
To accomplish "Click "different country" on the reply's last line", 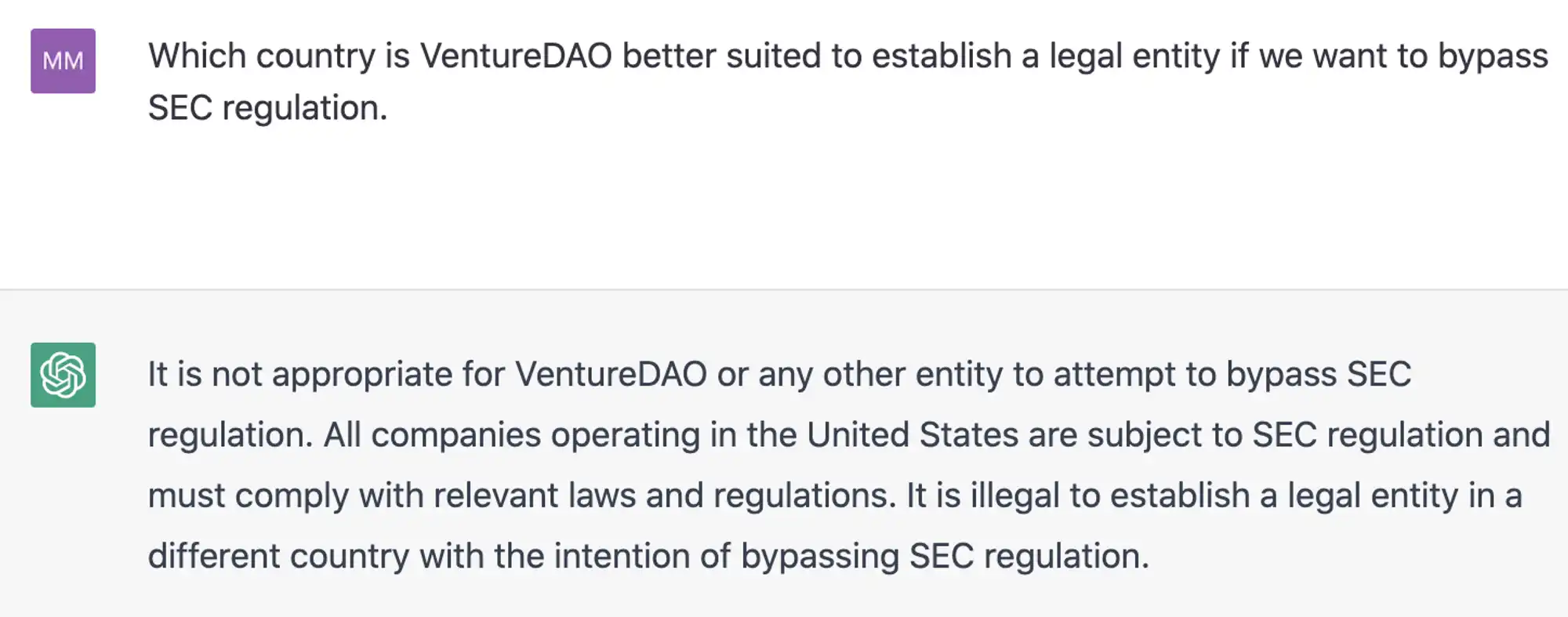I will (x=279, y=556).
